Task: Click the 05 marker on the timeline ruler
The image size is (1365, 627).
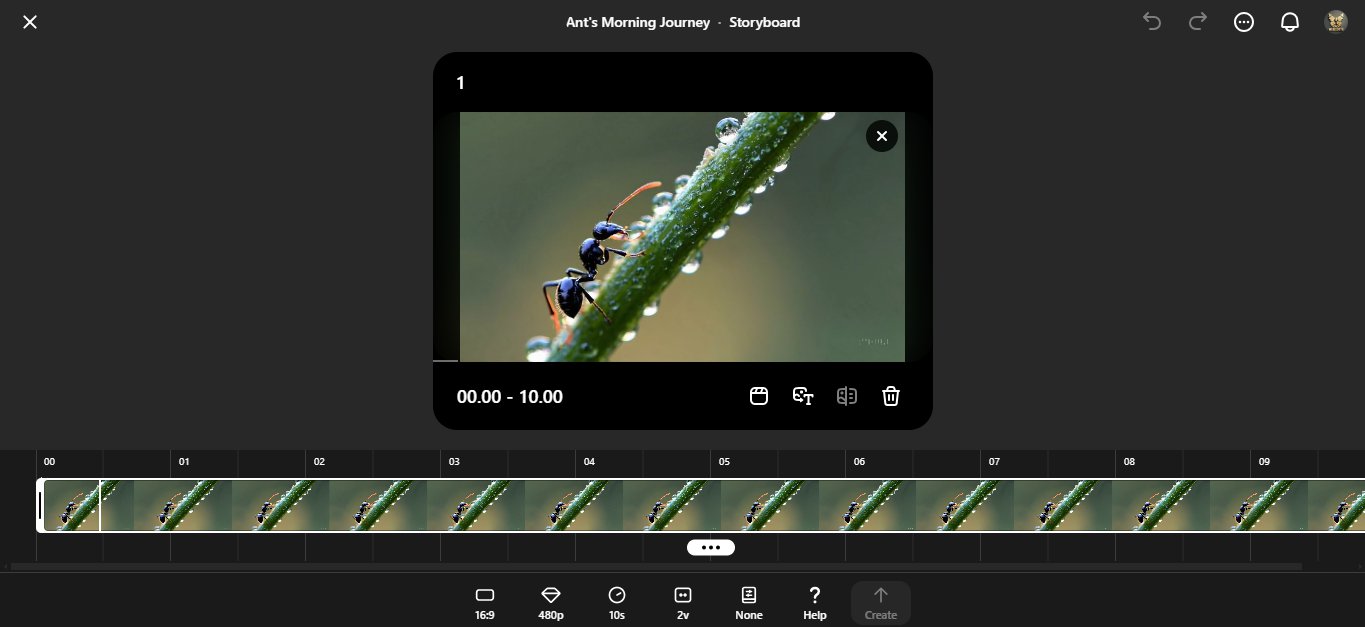Action: 724,462
